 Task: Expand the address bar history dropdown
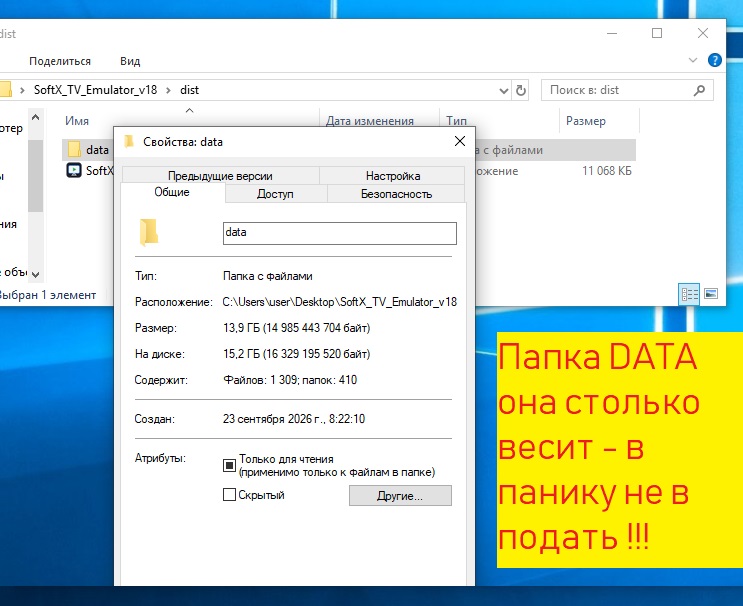pyautogui.click(x=504, y=90)
